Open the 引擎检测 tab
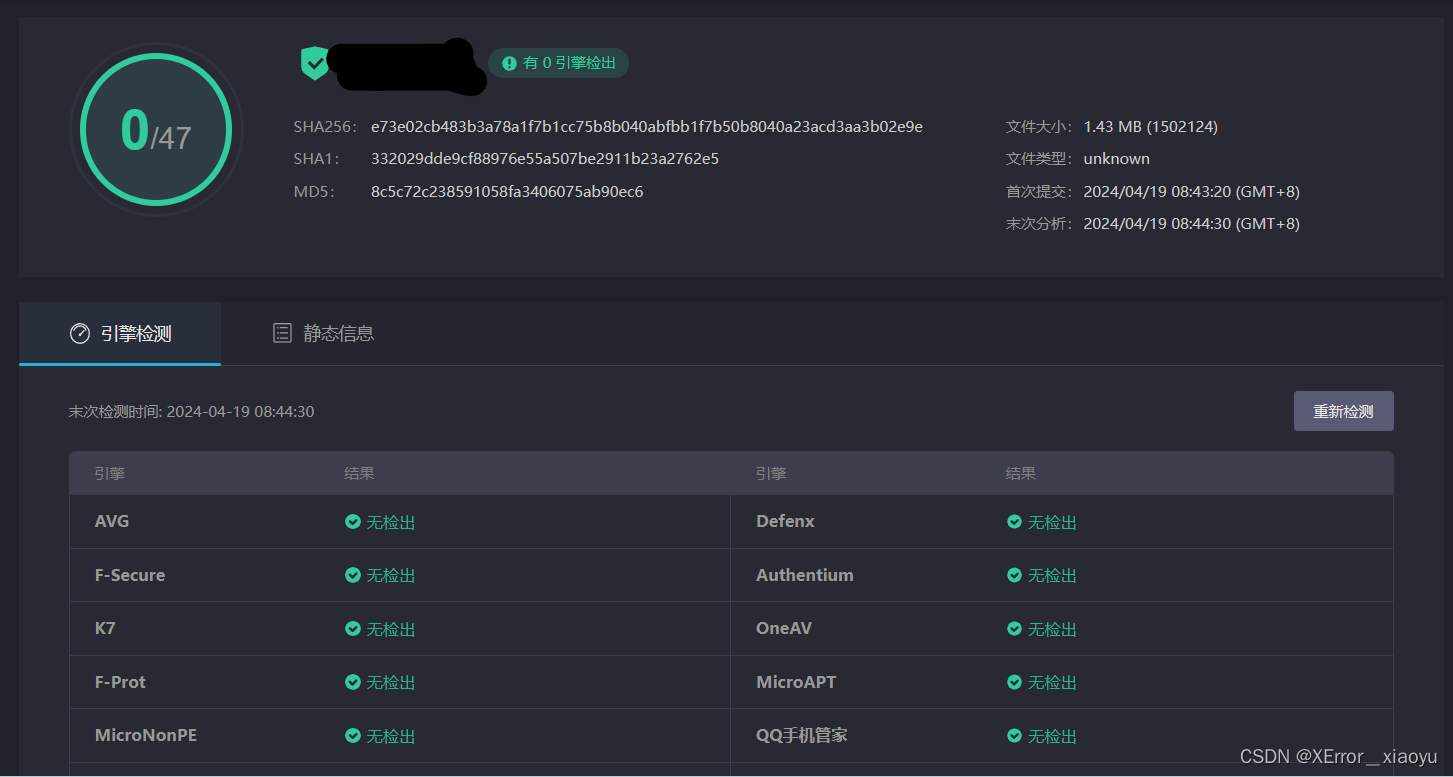Screen dimensions: 1453x777 [120, 334]
